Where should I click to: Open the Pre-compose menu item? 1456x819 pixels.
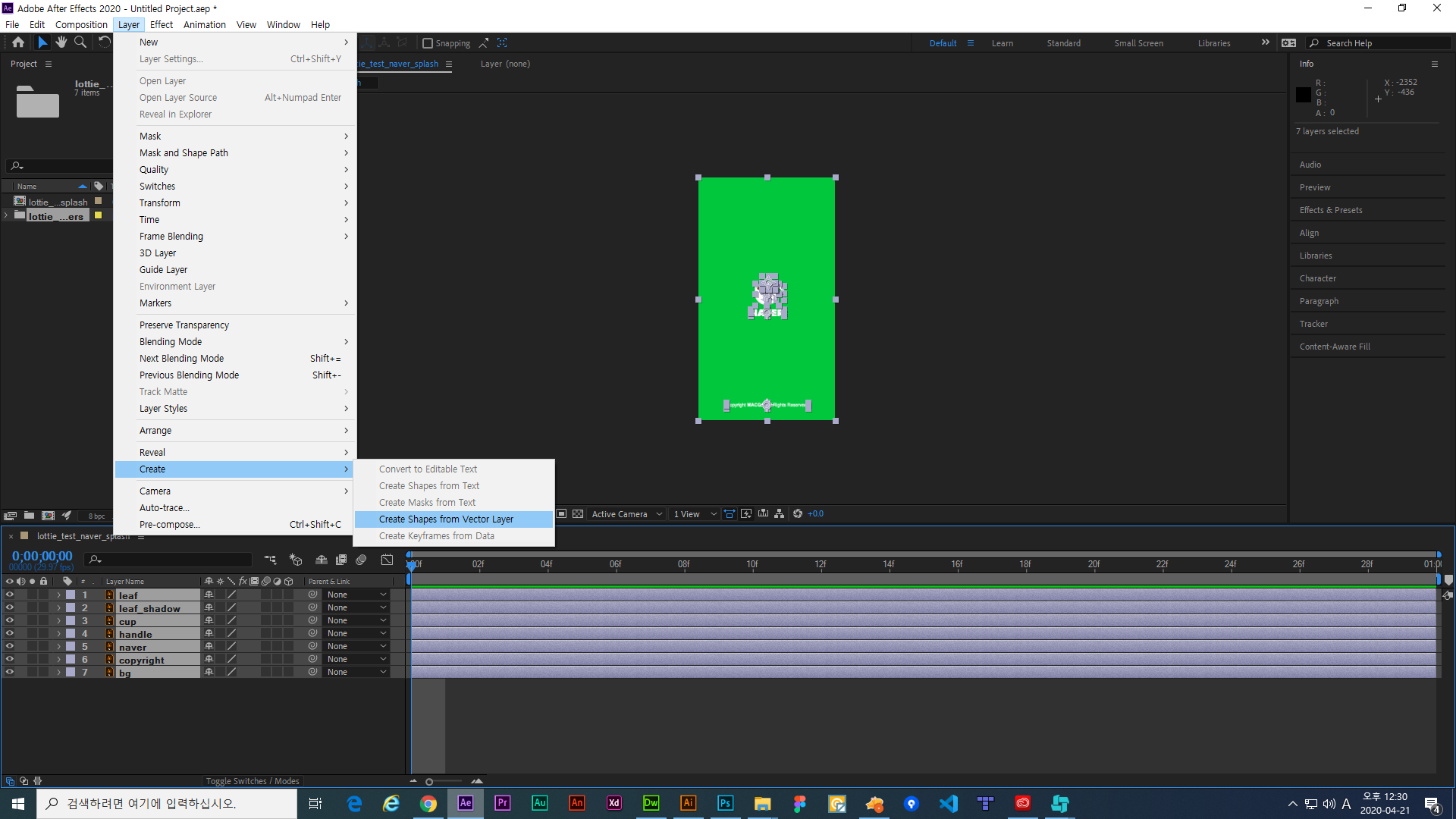[x=170, y=525]
